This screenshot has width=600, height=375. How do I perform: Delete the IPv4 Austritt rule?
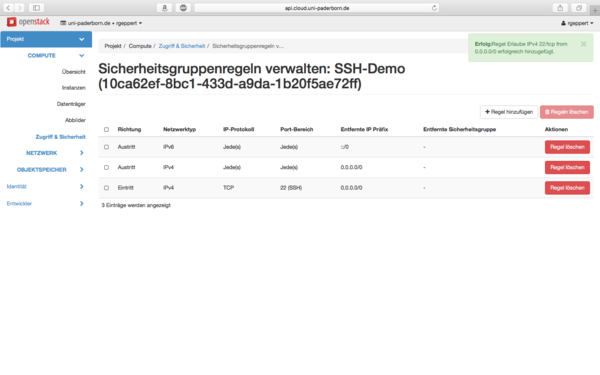click(567, 167)
